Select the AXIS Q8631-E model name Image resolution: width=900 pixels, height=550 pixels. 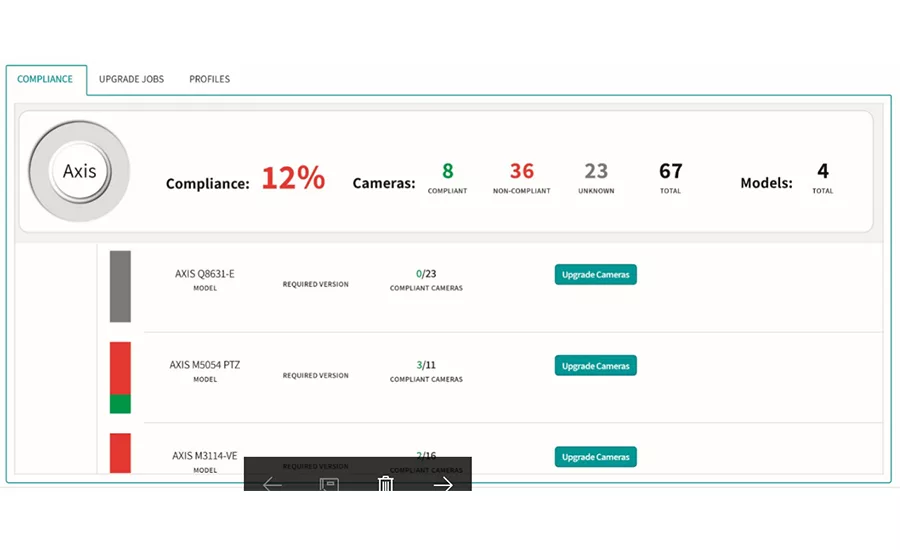tap(205, 274)
